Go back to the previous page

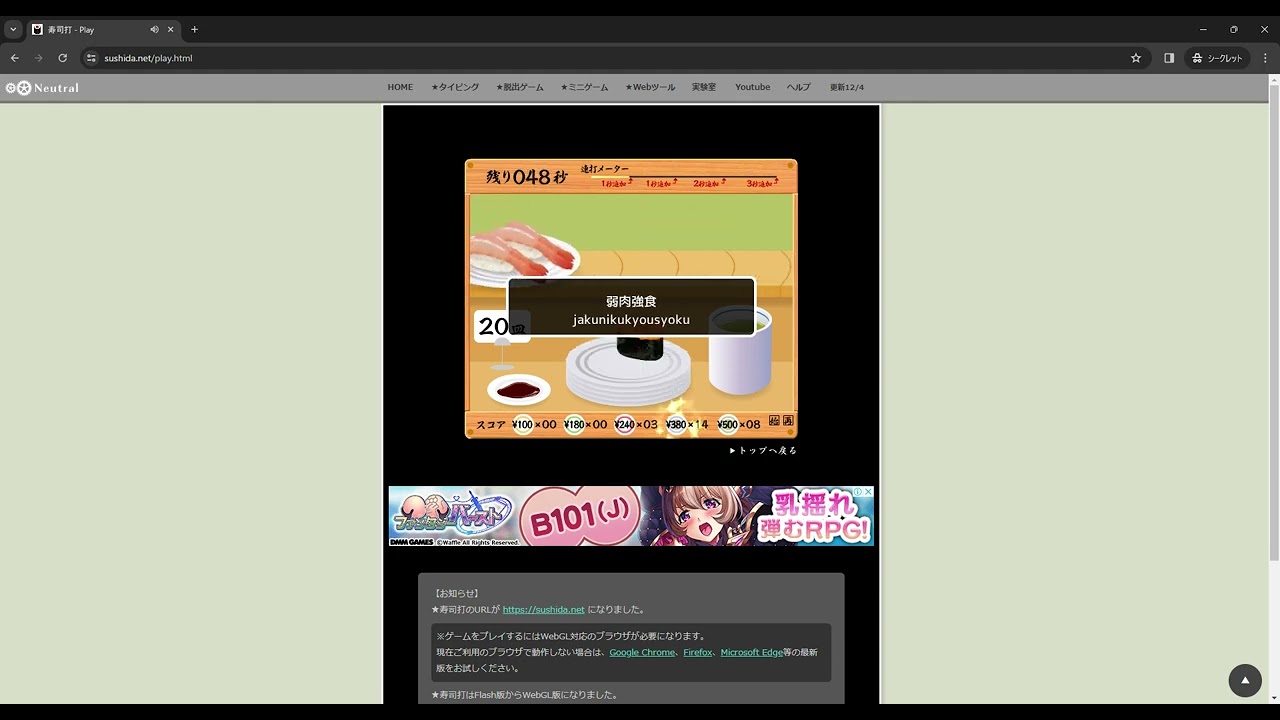point(15,58)
